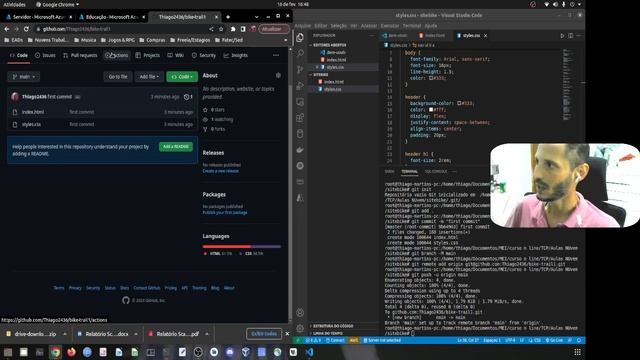Click the body color swatch on line 11
The height and width of the screenshot is (360, 640).
click(x=431, y=78)
